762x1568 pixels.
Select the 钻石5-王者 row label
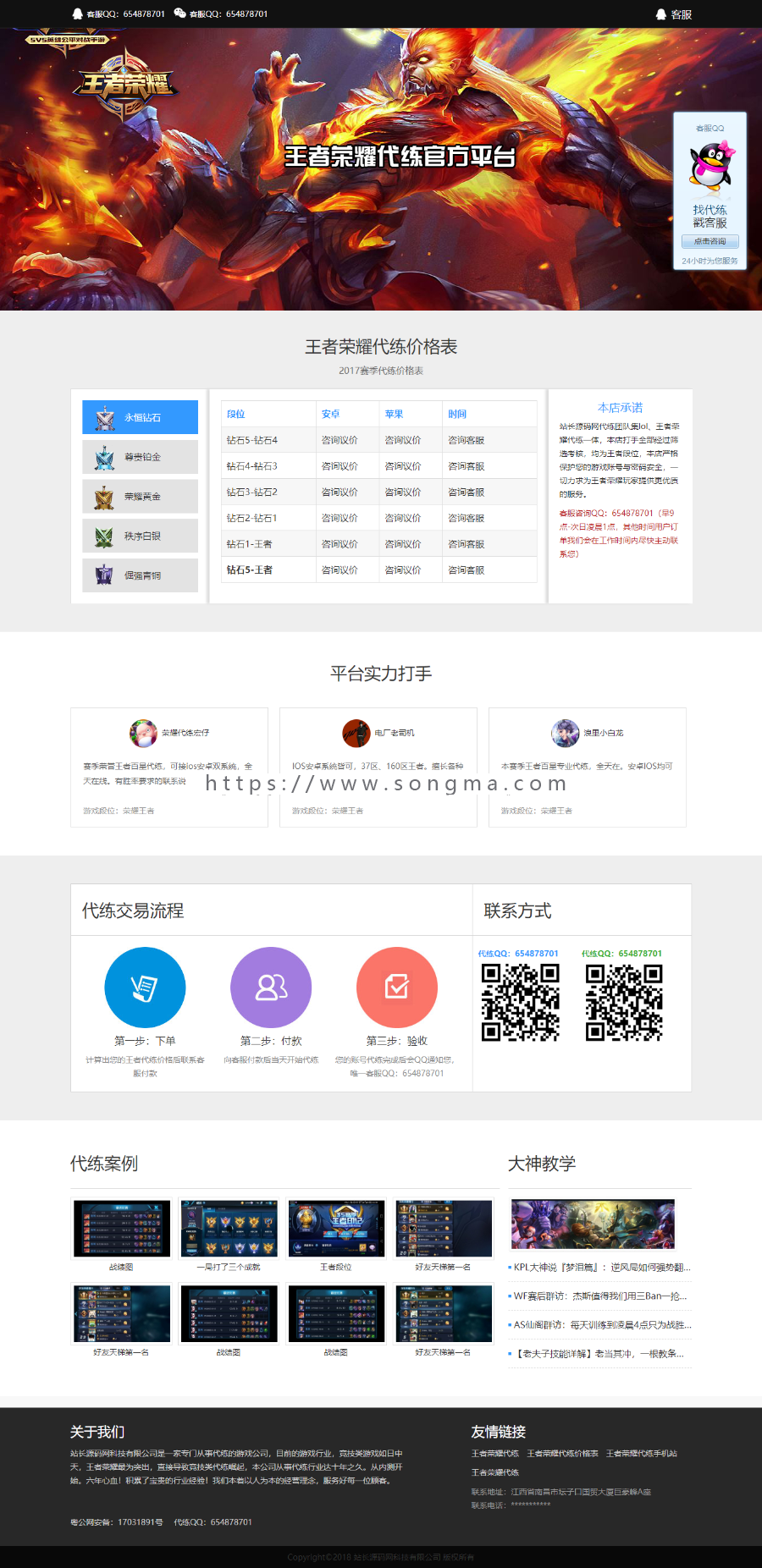pos(250,570)
